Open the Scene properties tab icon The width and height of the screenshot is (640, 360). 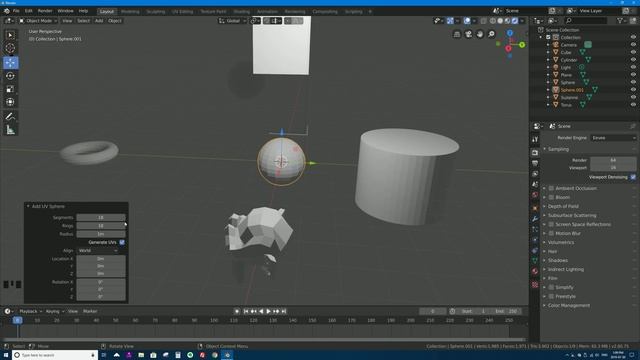[535, 184]
